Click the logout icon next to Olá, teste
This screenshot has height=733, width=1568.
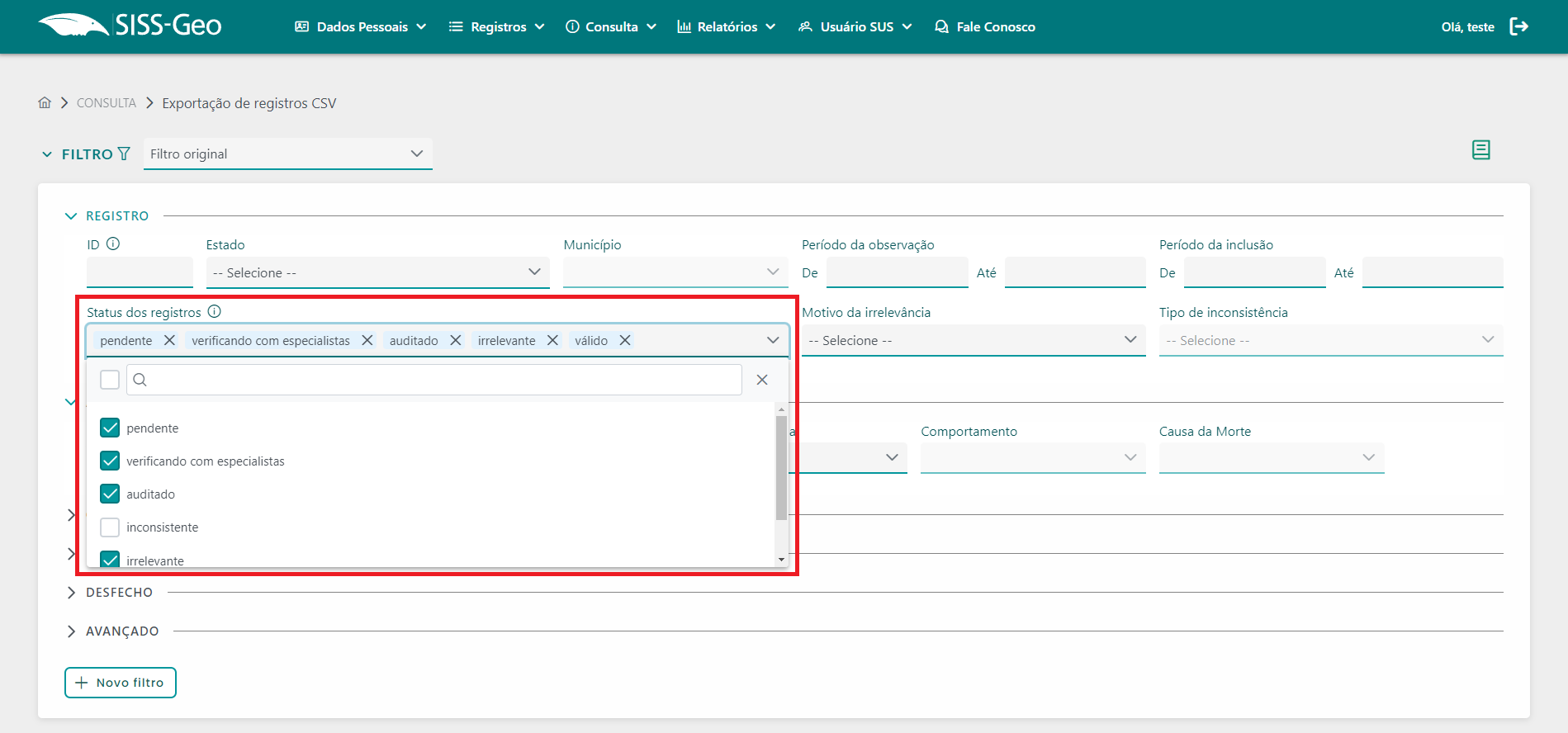pos(1518,26)
